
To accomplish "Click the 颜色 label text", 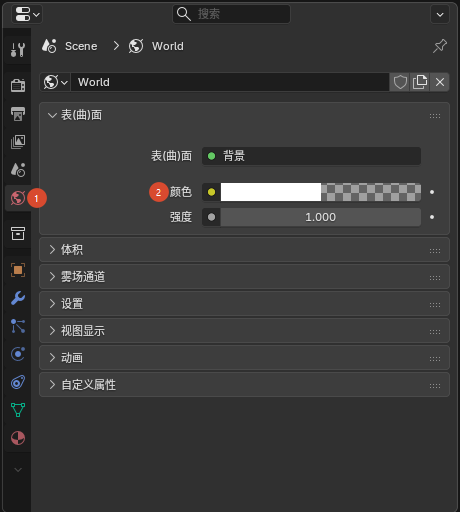I will click(x=181, y=192).
